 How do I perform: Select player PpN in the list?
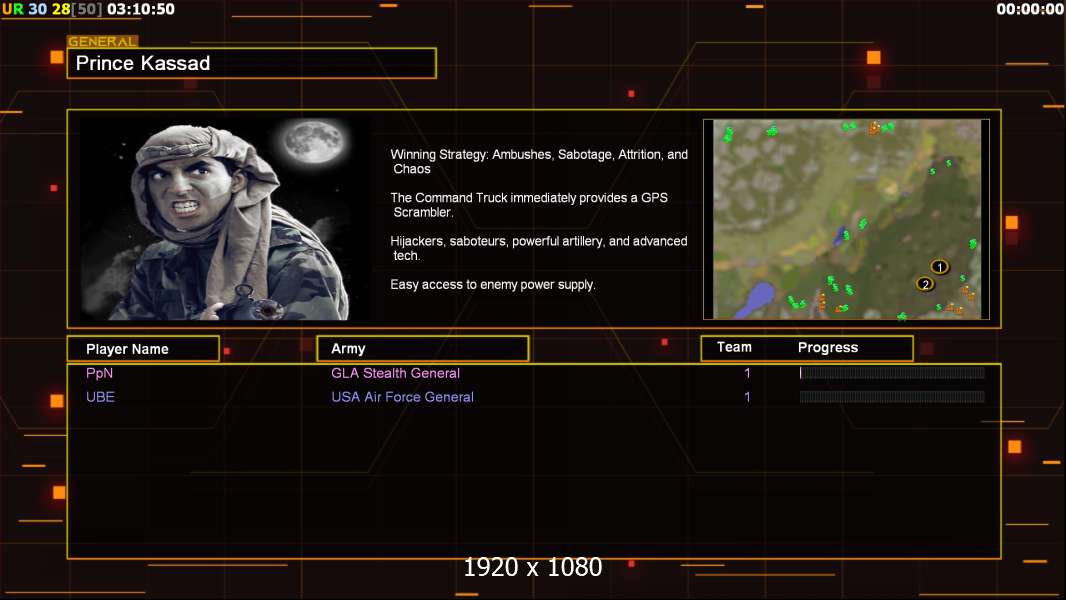99,373
